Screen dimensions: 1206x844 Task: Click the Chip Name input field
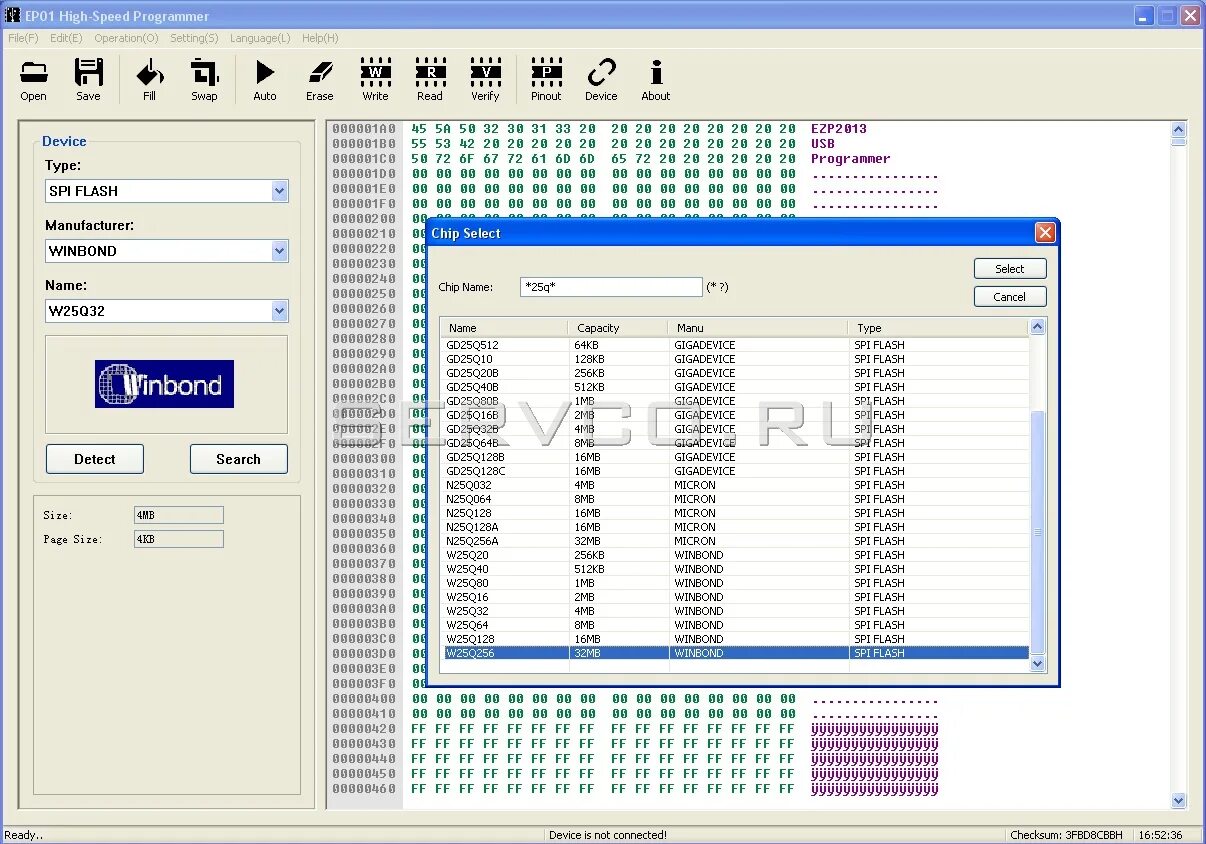click(611, 287)
